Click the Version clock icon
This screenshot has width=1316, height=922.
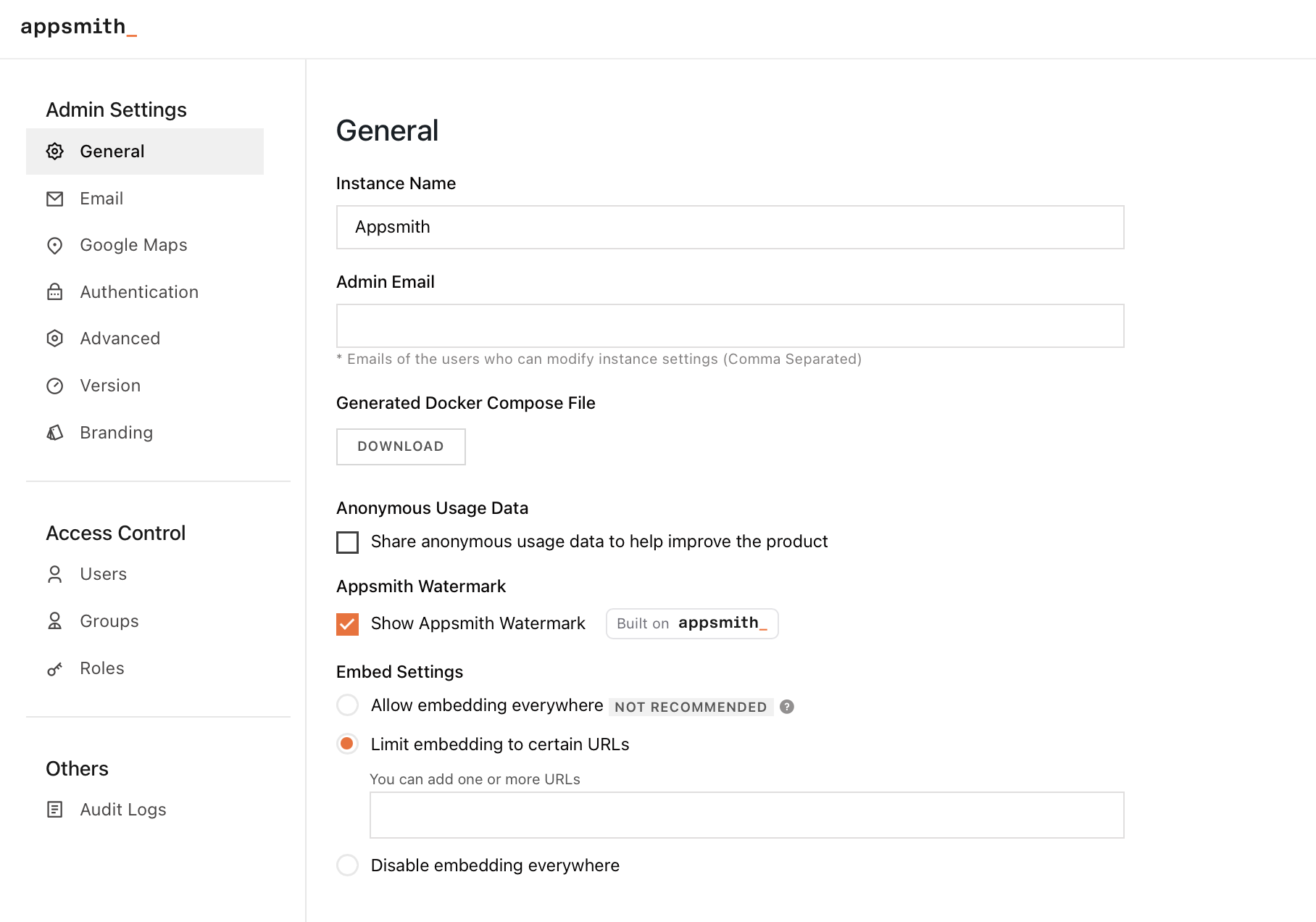tap(55, 386)
